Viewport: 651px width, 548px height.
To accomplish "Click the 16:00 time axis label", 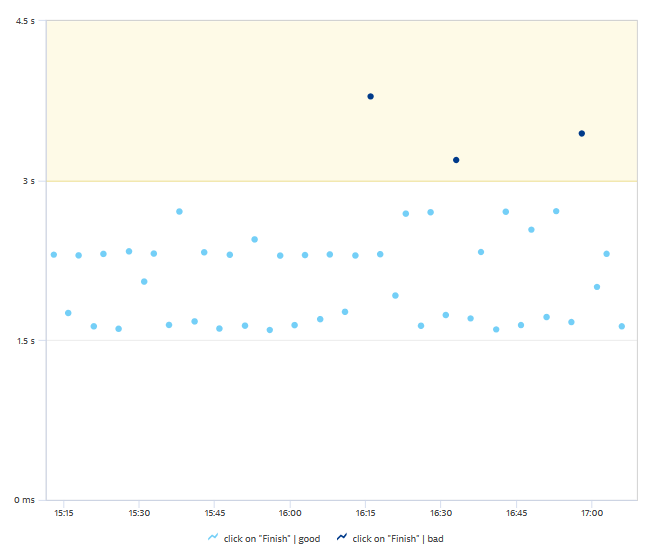I will click(x=289, y=513).
